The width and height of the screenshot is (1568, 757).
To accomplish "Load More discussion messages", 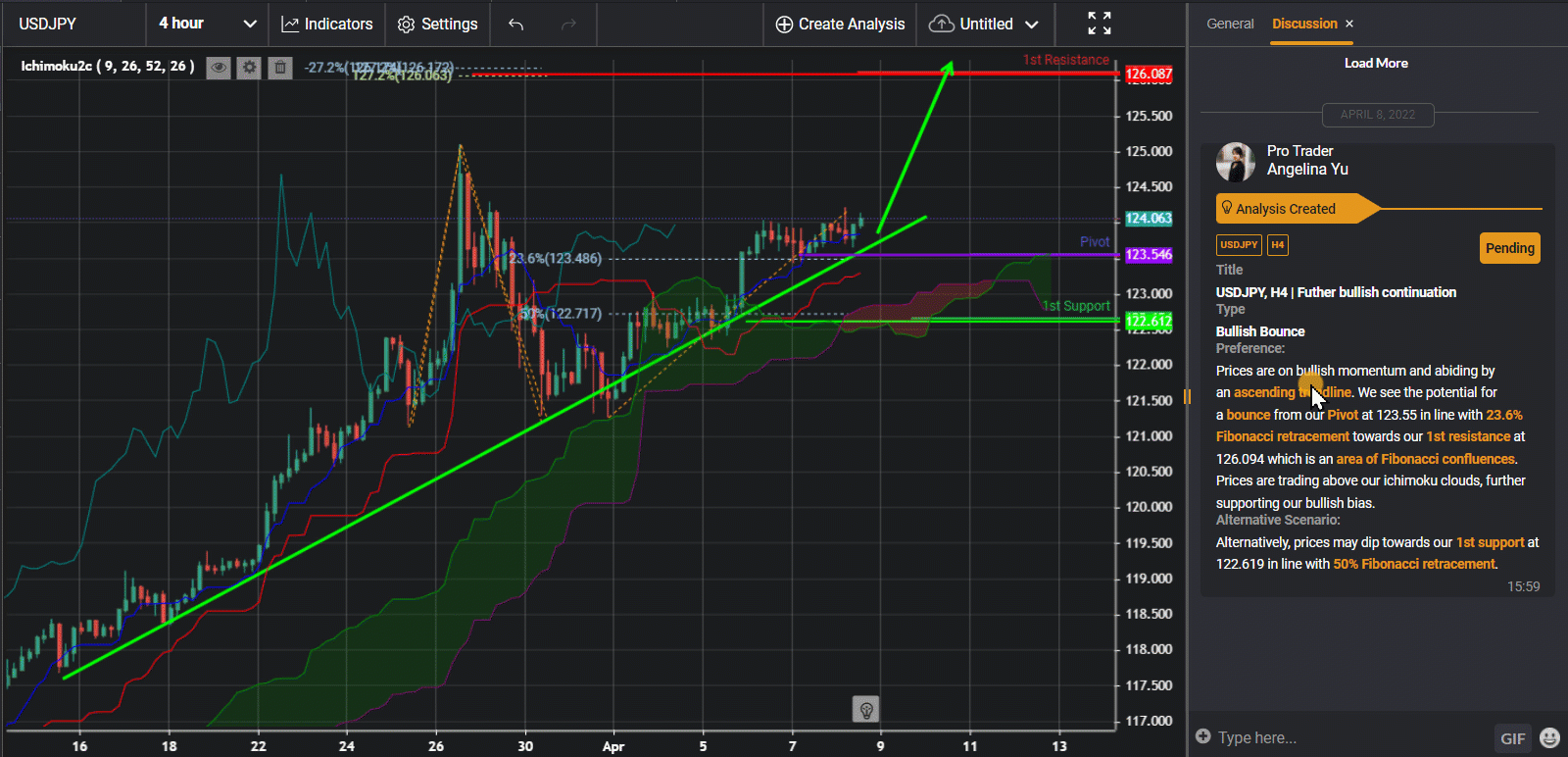I will pos(1376,63).
